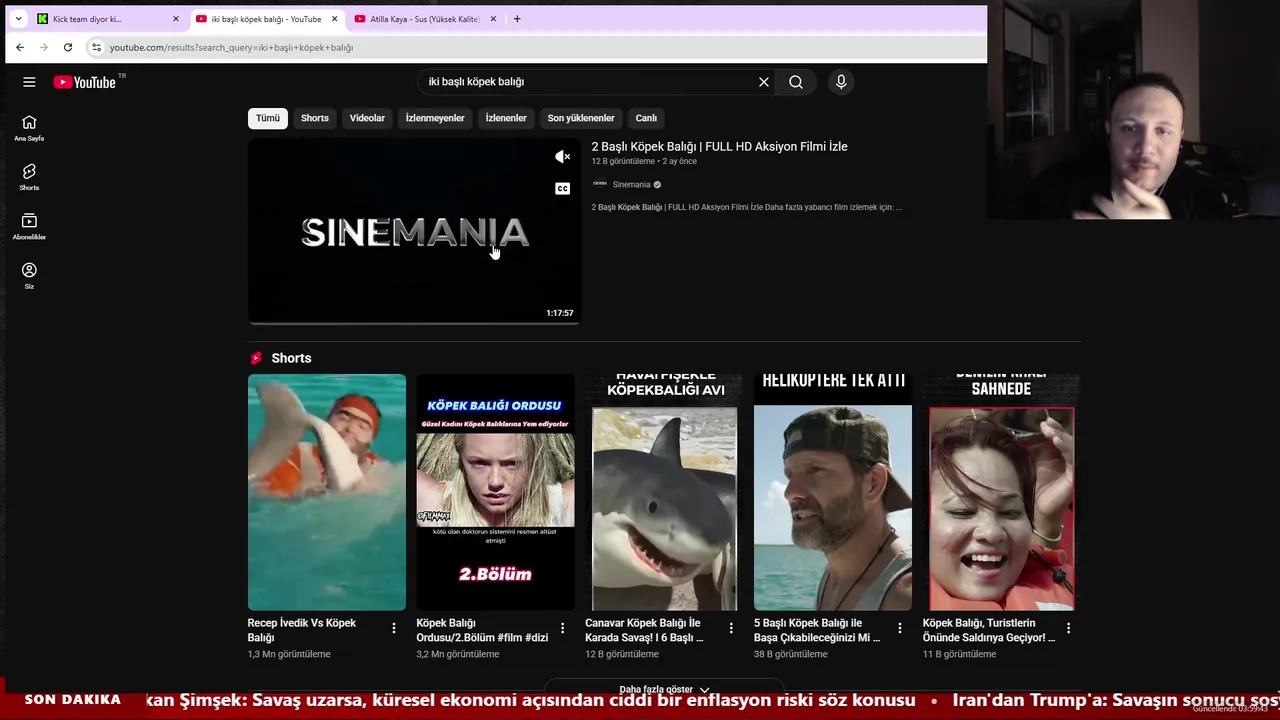Click the 1:17:57 duration badge
1280x720 pixels.
[x=560, y=313]
